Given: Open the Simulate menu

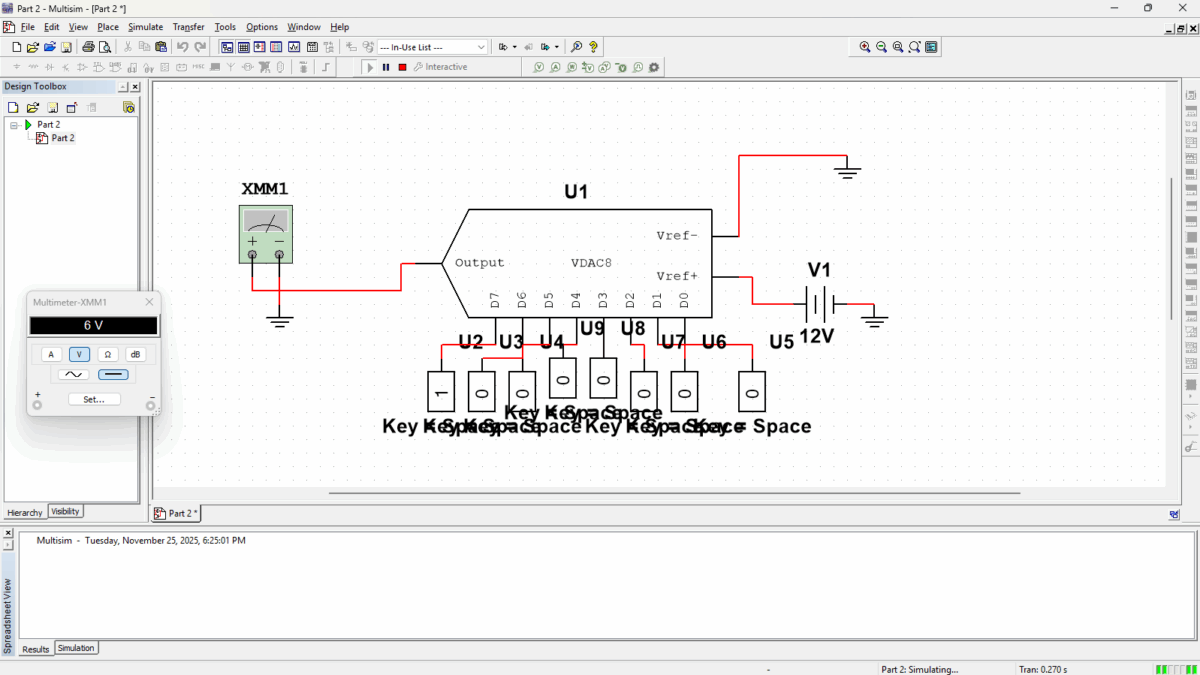Looking at the screenshot, I should (145, 27).
